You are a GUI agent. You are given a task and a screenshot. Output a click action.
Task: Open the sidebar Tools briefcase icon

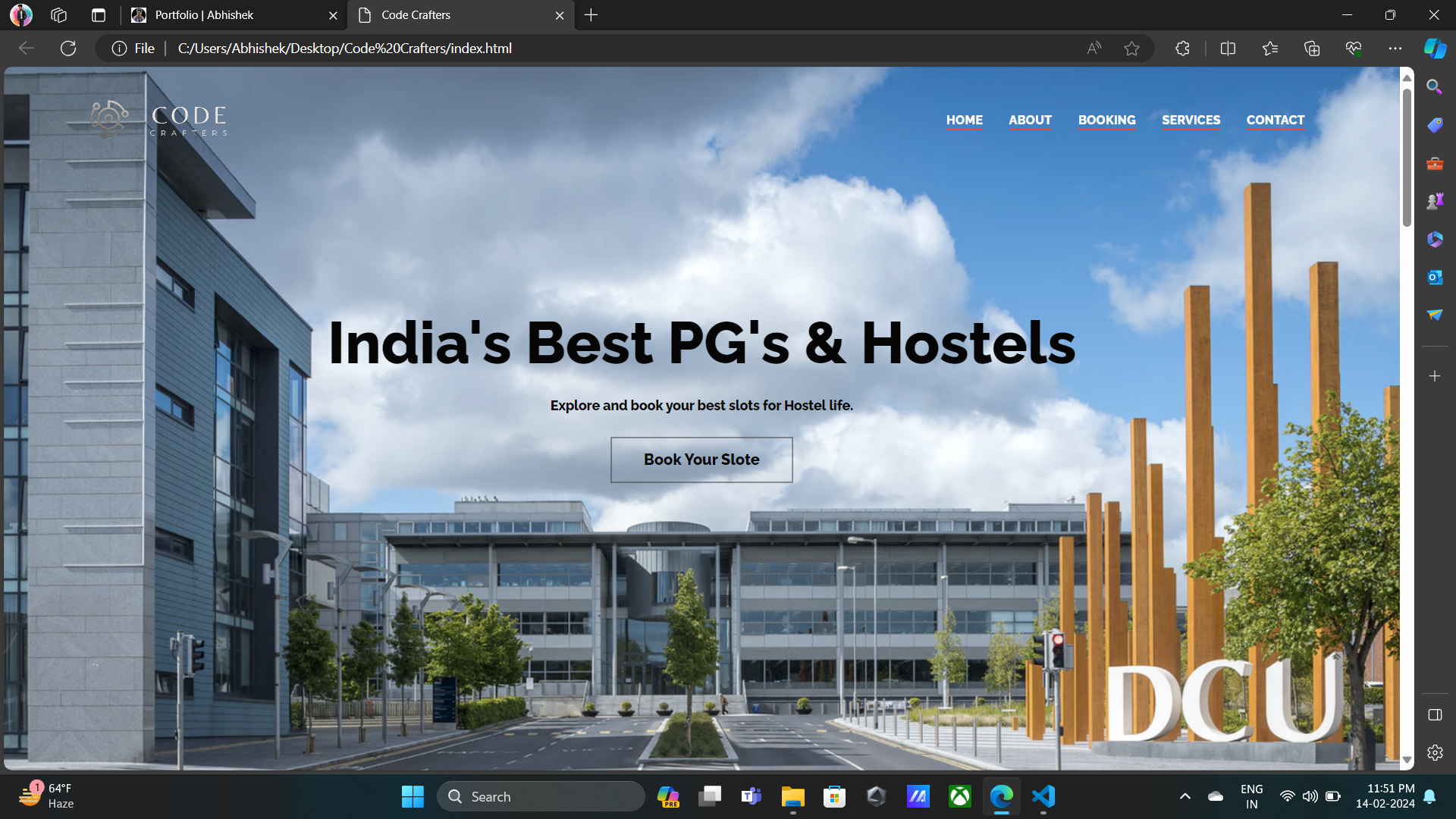click(1434, 163)
